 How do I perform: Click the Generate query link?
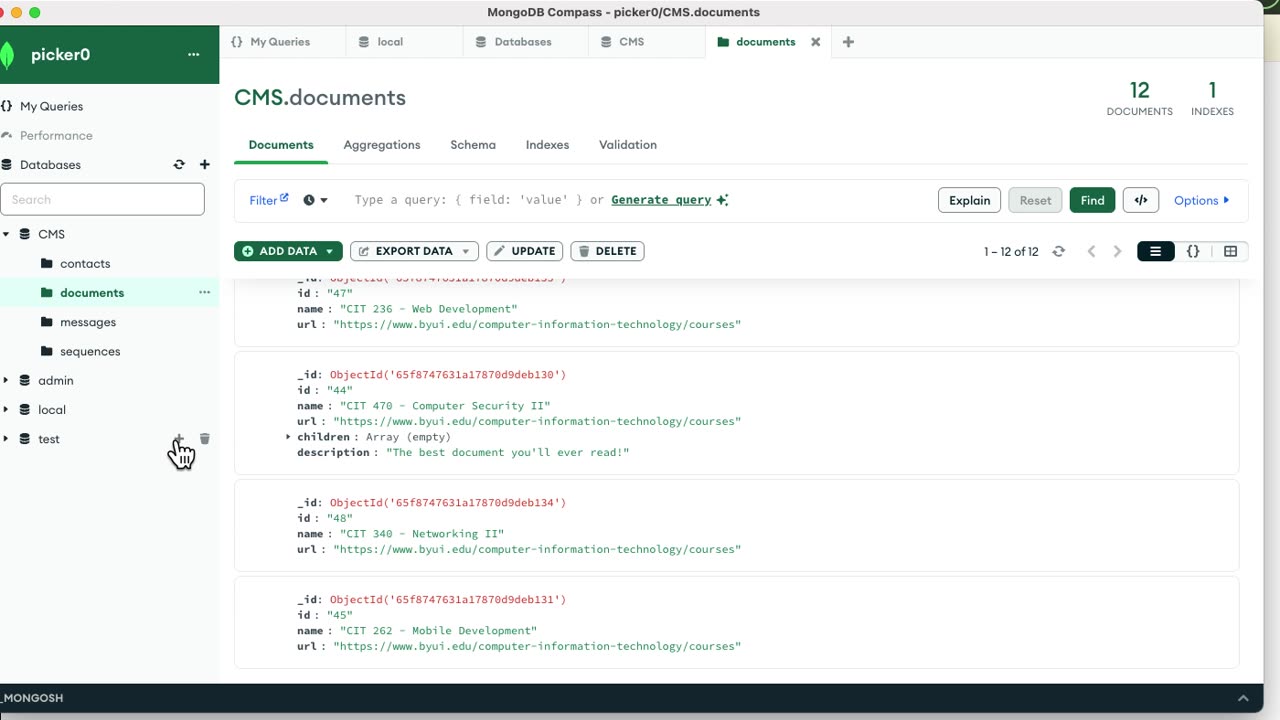[x=661, y=200]
